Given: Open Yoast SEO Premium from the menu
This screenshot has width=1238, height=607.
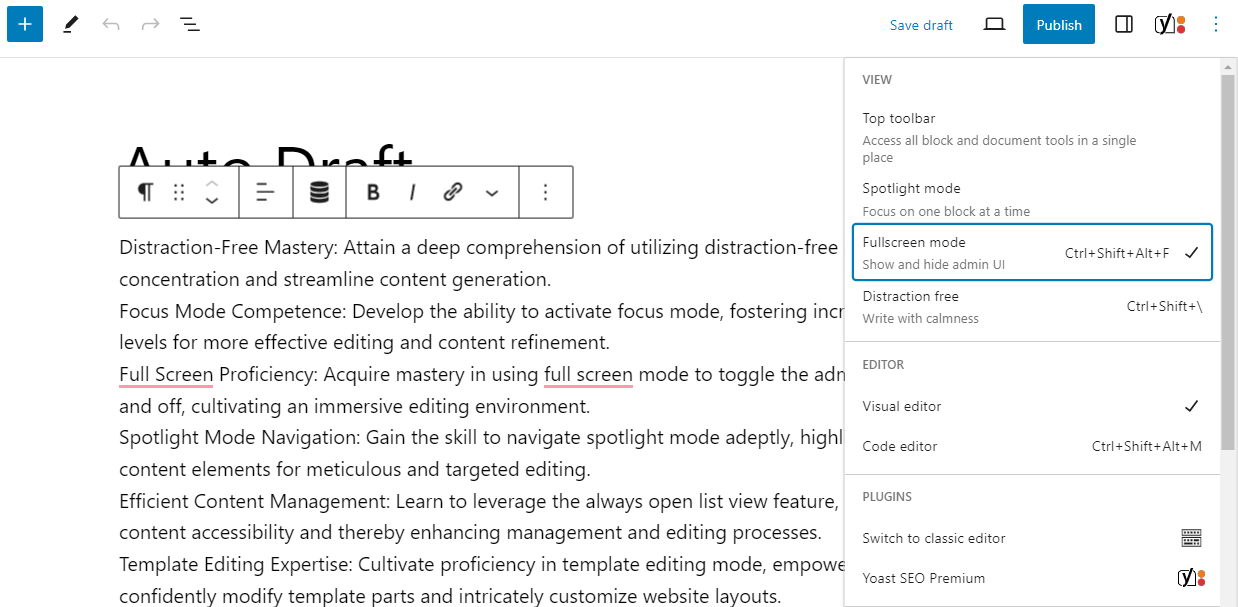Looking at the screenshot, I should pos(1032,578).
